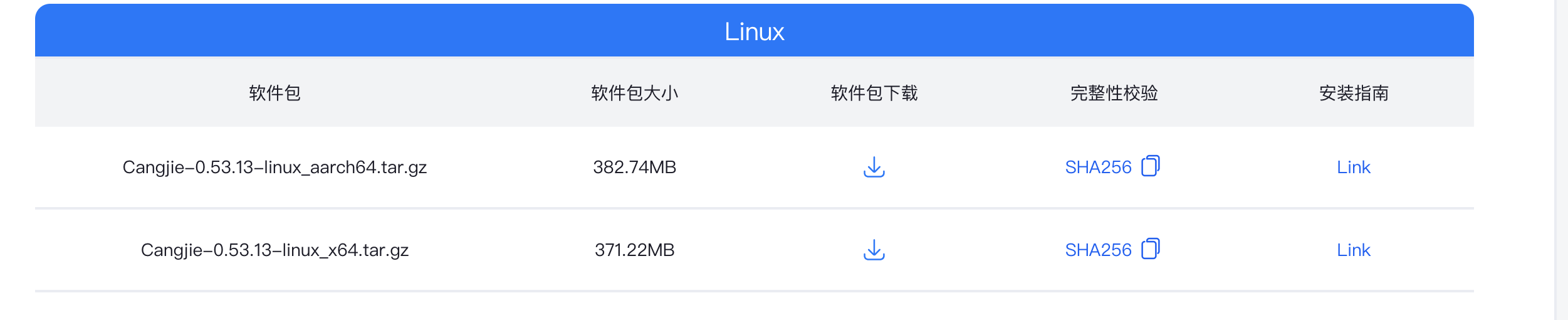Image resolution: width=1568 pixels, height=320 pixels.
Task: Click the vertical scrollbar on the right edge
Action: click(x=1561, y=160)
